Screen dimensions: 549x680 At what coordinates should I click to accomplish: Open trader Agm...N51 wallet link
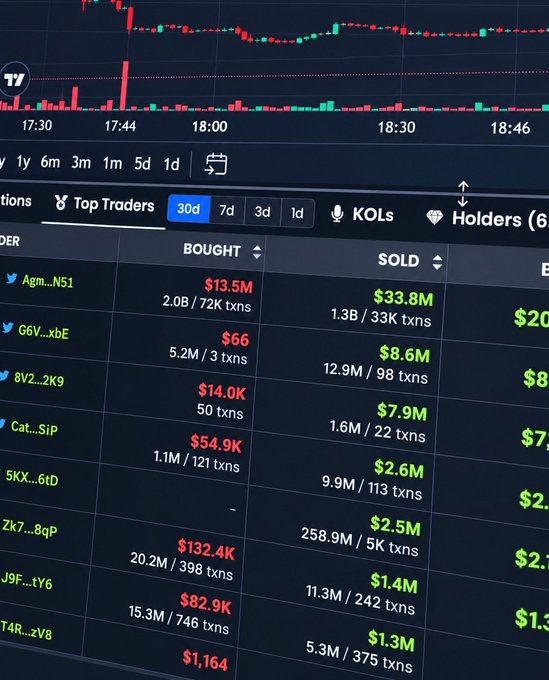click(x=48, y=281)
